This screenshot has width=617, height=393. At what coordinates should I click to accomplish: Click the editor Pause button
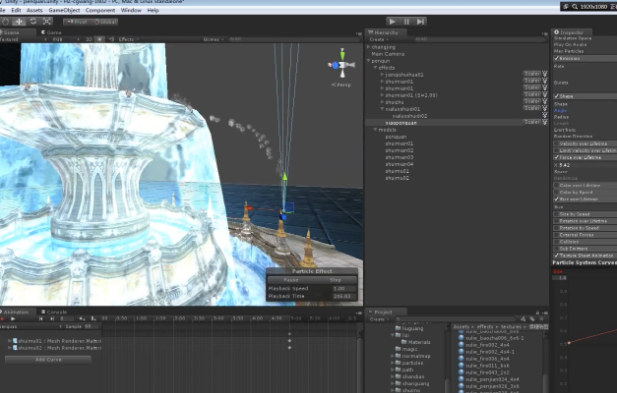coord(406,22)
